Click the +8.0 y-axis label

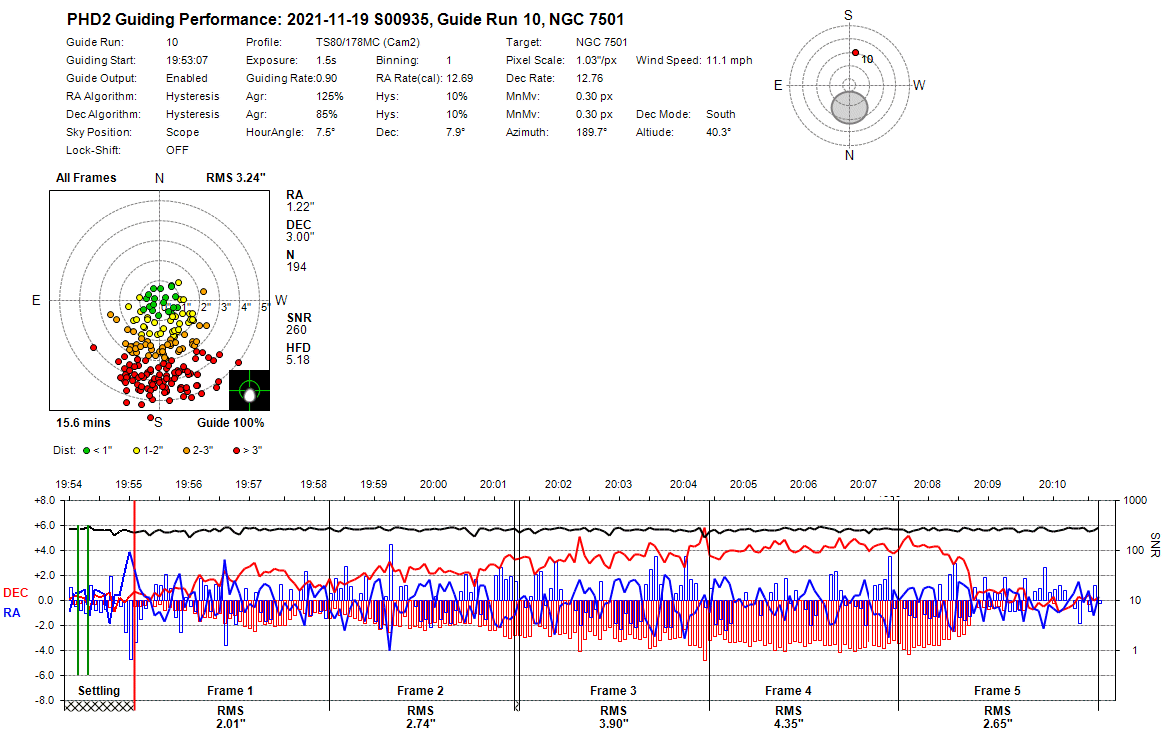pyautogui.click(x=45, y=500)
